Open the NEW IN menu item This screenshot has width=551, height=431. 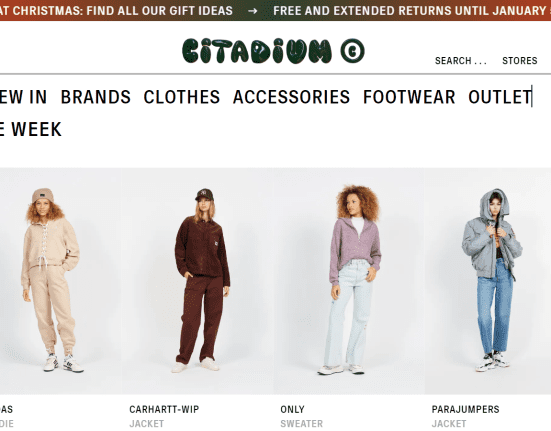23,97
